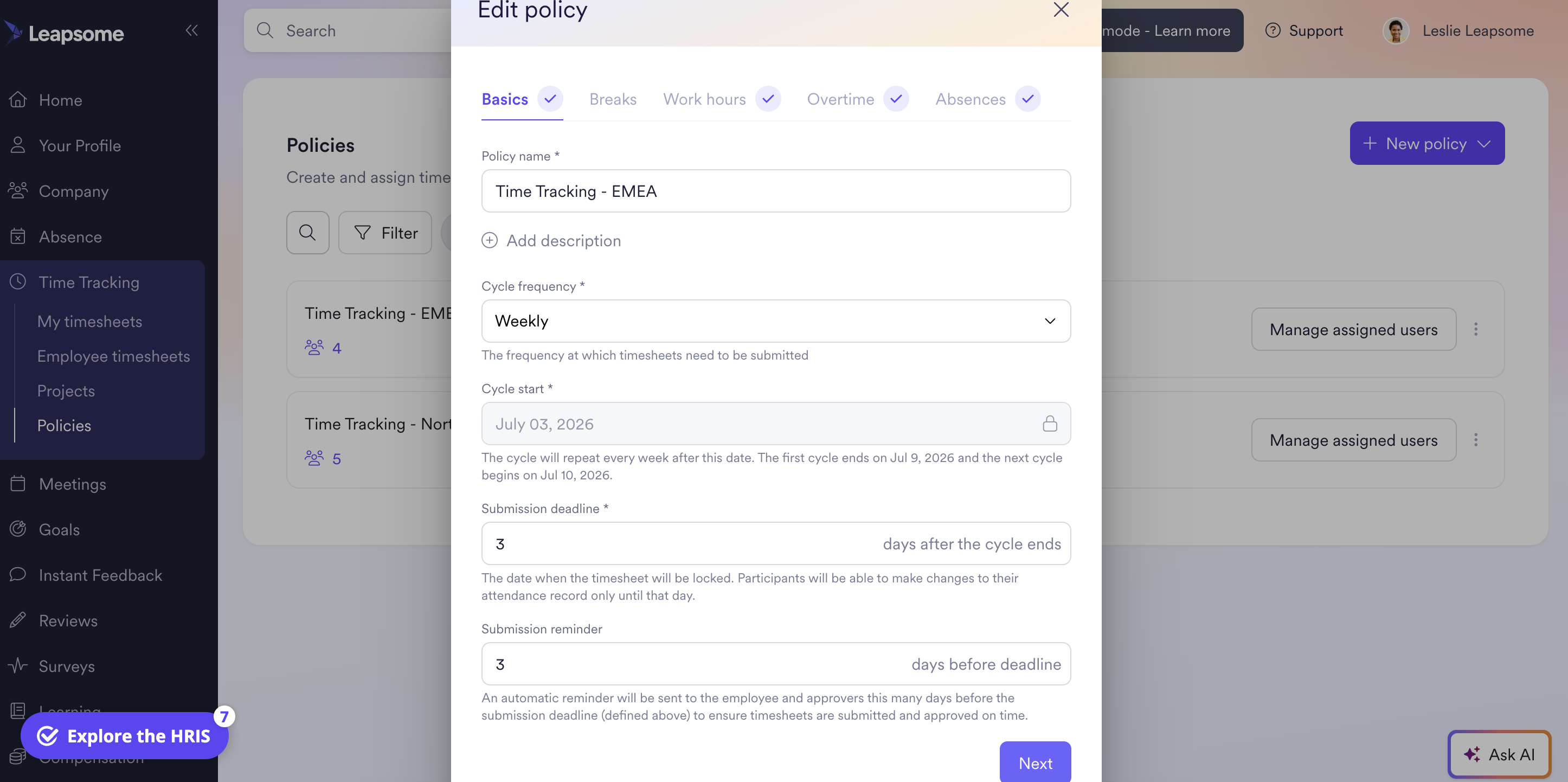
Task: Close the Edit policy dialog
Action: (x=1061, y=10)
